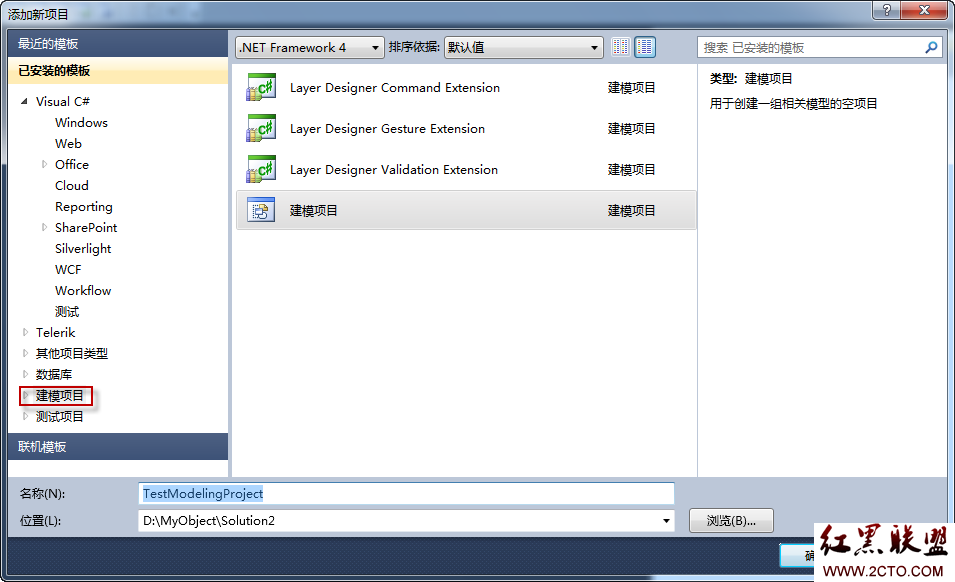Open the 默认值 sort order dropdown

(x=524, y=47)
